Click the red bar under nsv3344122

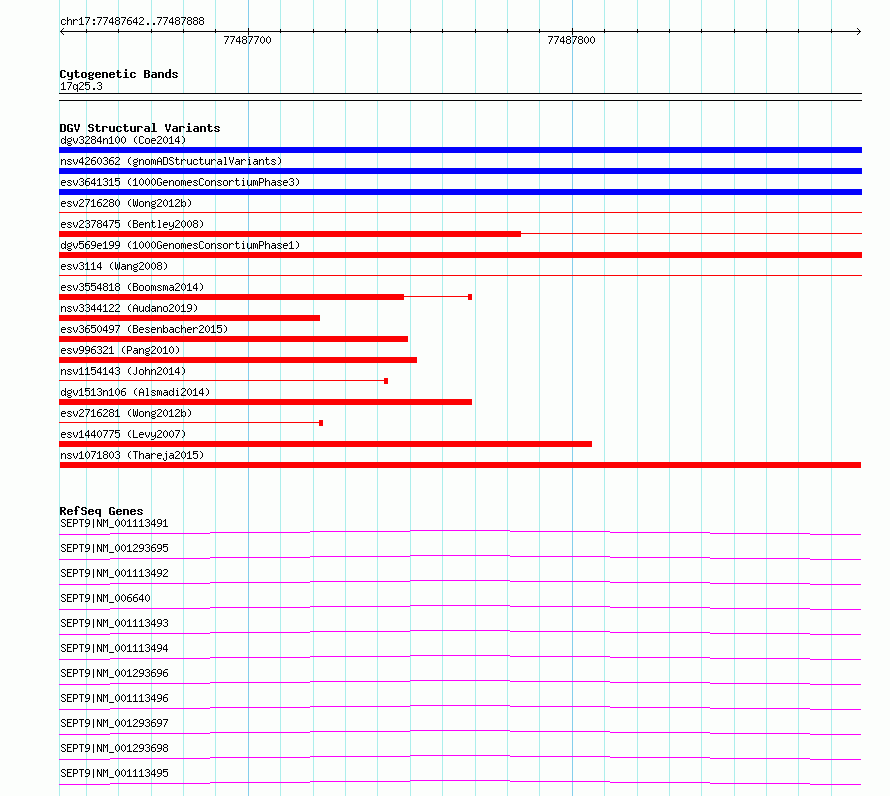tap(190, 318)
